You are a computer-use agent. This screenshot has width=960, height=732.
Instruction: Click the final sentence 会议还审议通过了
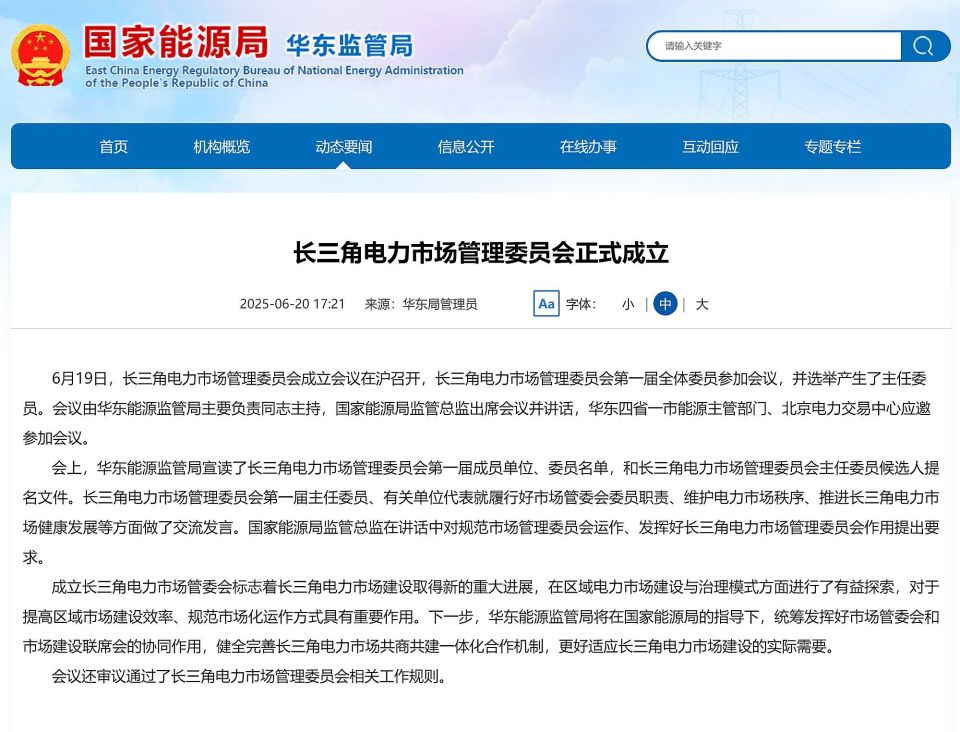tap(249, 676)
